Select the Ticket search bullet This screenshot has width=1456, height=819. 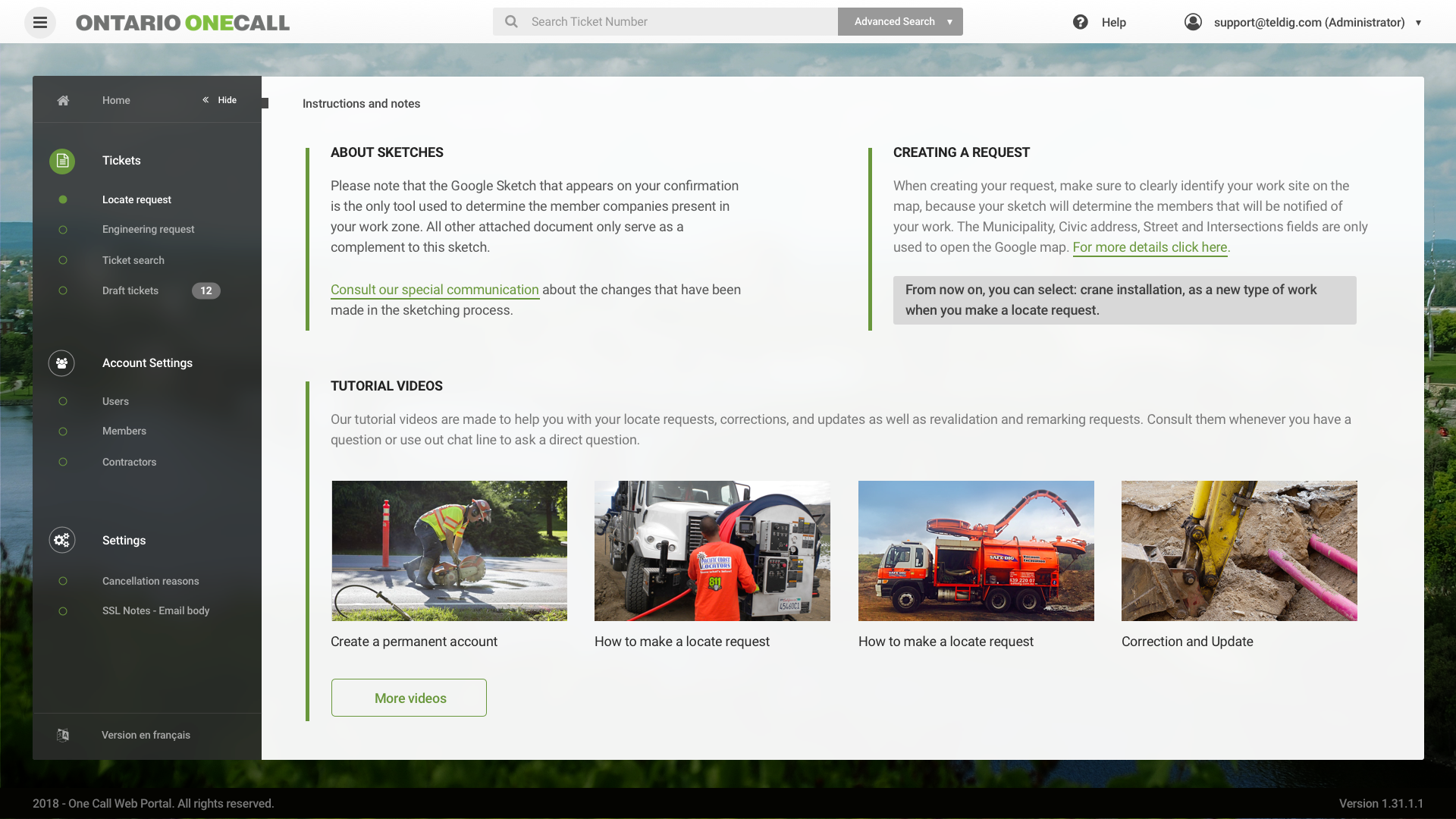point(63,260)
